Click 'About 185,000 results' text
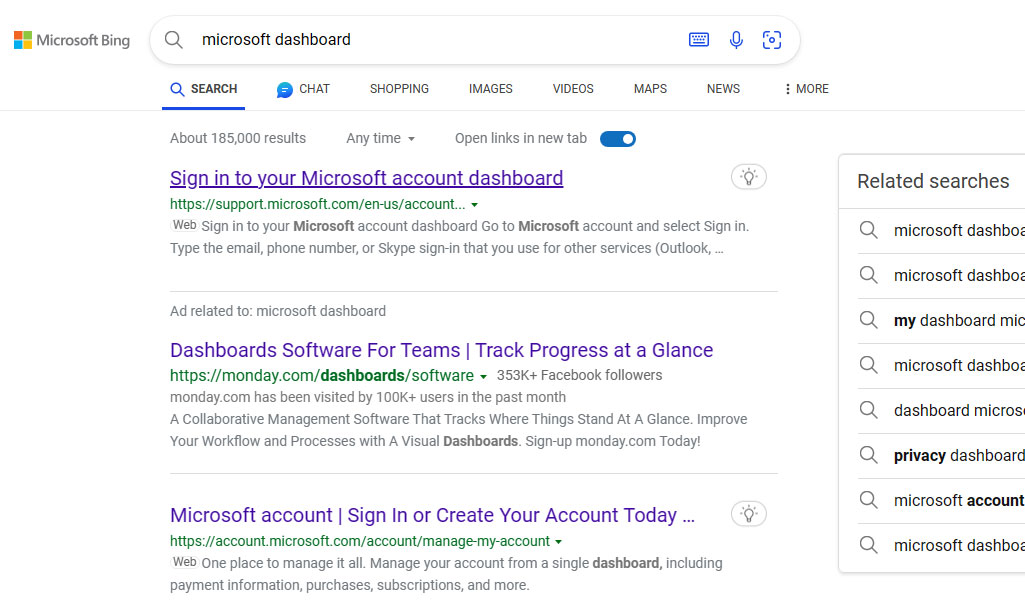Viewport: 1025px width, 601px height. coord(238,139)
